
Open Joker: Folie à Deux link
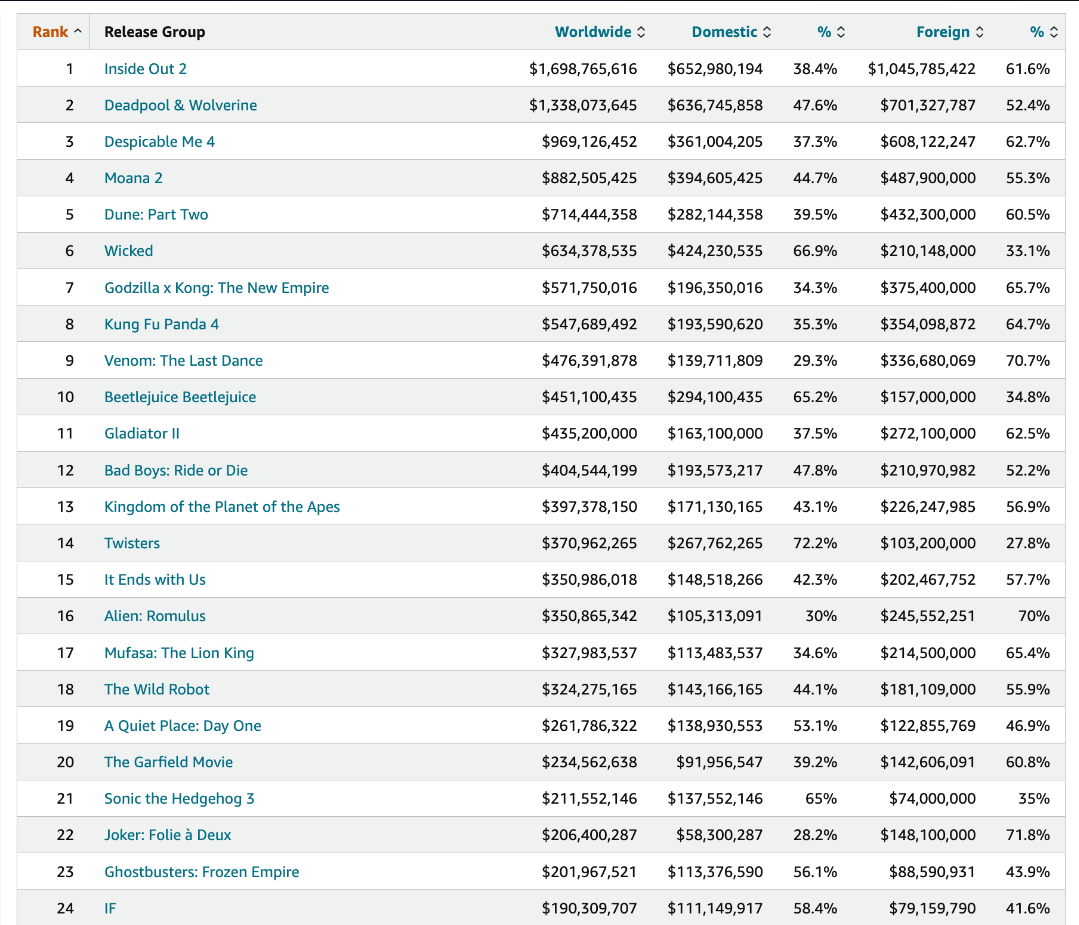(x=167, y=836)
